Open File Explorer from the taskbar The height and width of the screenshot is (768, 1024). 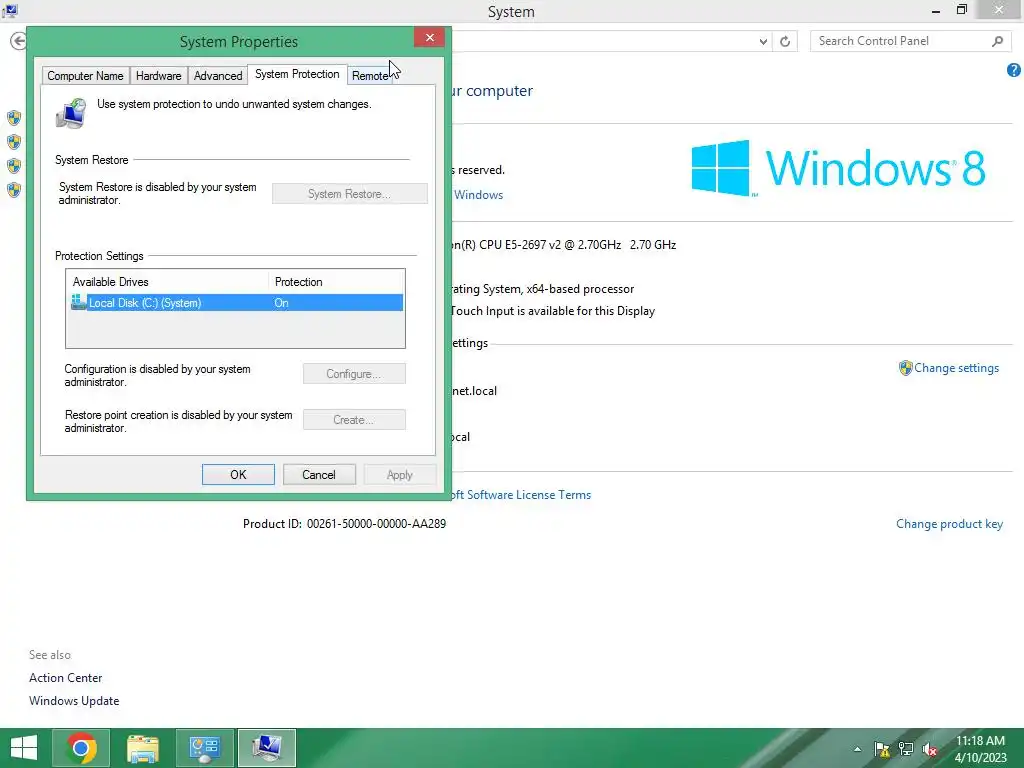143,748
